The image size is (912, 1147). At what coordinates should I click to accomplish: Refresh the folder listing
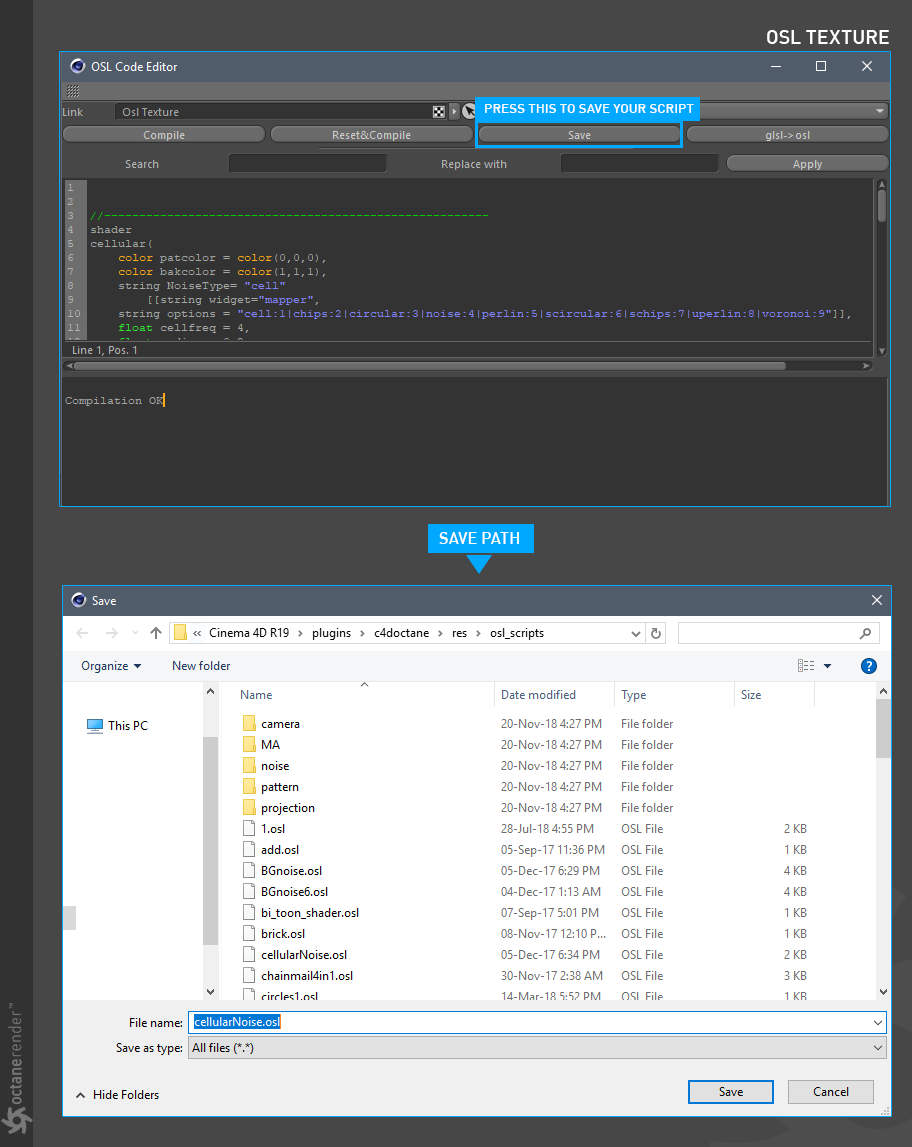[x=656, y=633]
